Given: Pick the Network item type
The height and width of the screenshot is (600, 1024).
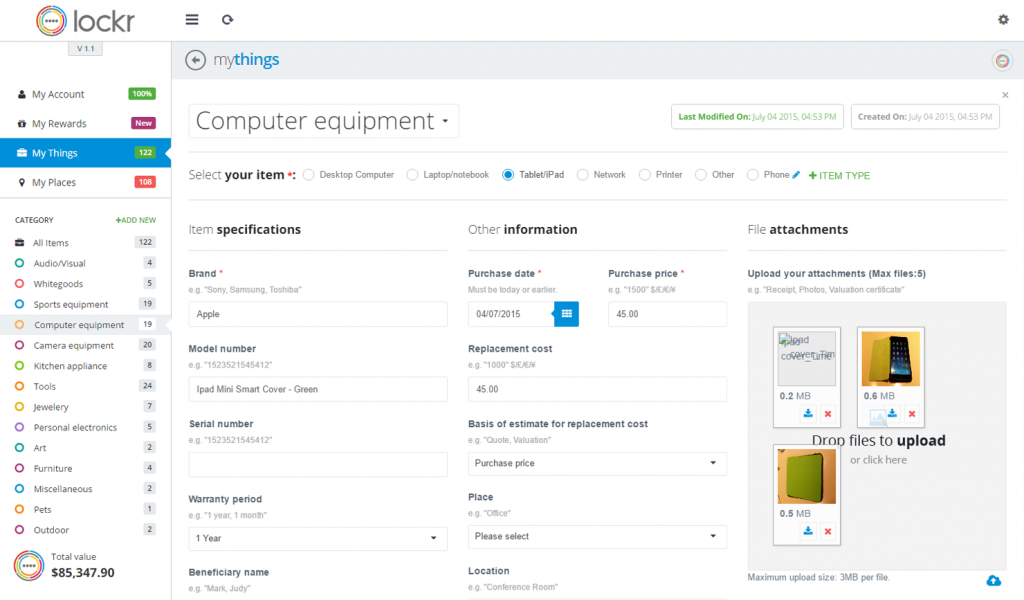Looking at the screenshot, I should click(583, 175).
